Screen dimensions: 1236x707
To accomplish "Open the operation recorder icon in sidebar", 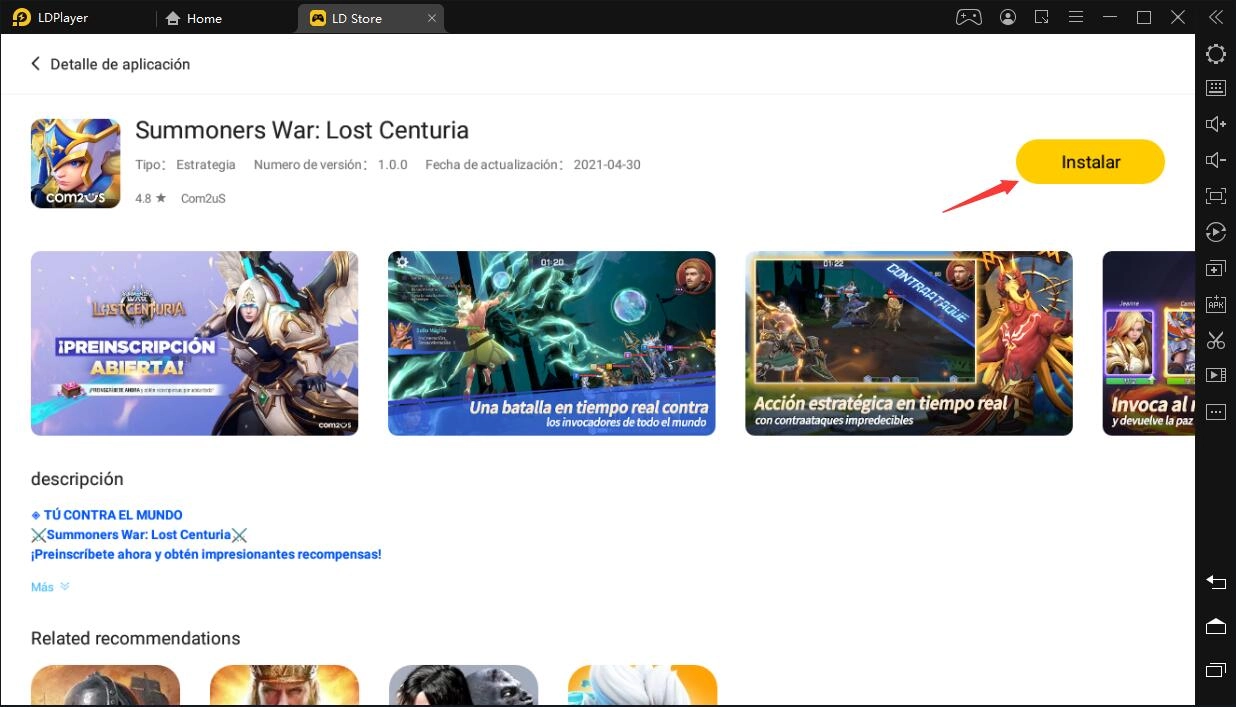I will click(x=1216, y=232).
